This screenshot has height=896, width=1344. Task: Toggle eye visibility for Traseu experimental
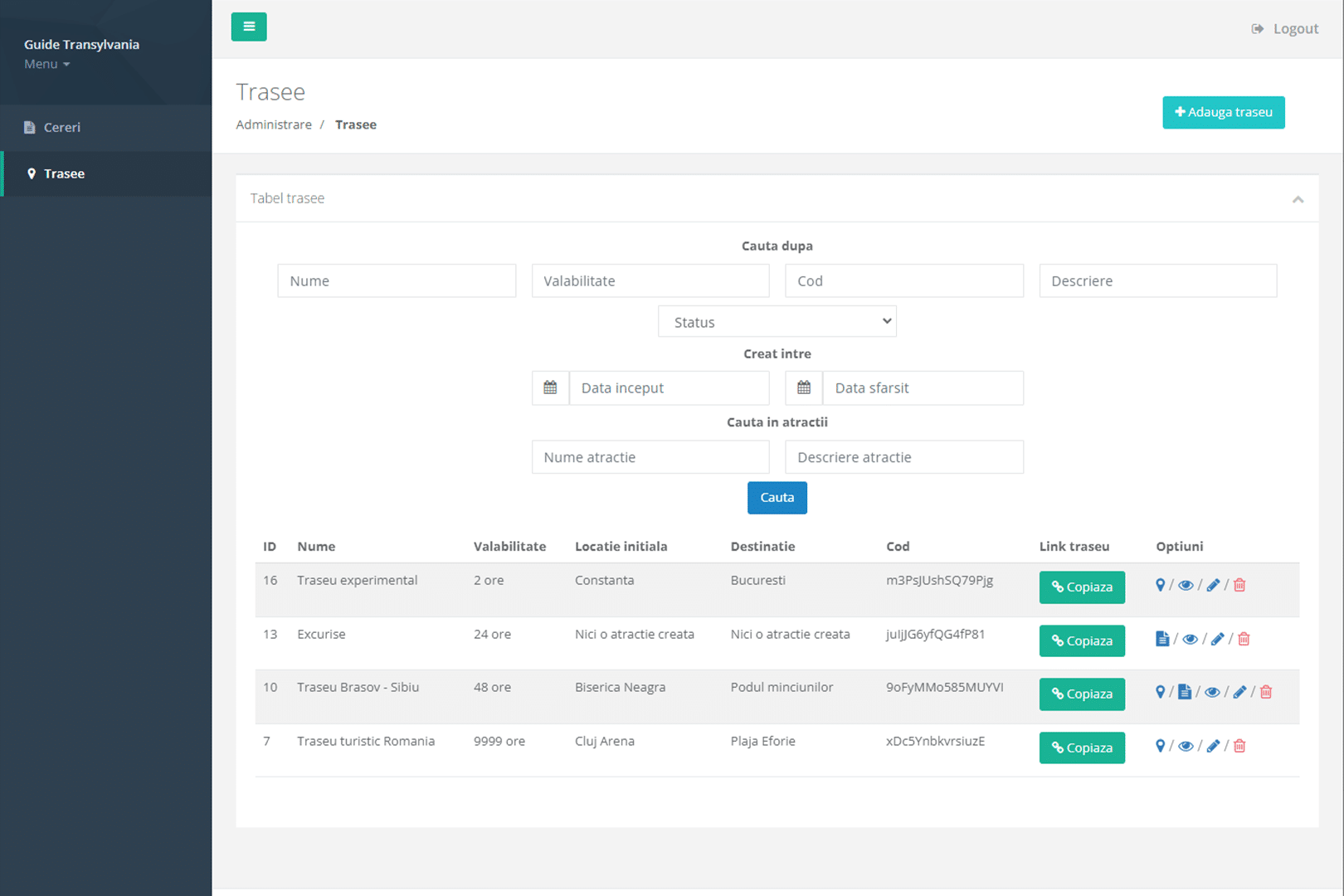click(1186, 585)
